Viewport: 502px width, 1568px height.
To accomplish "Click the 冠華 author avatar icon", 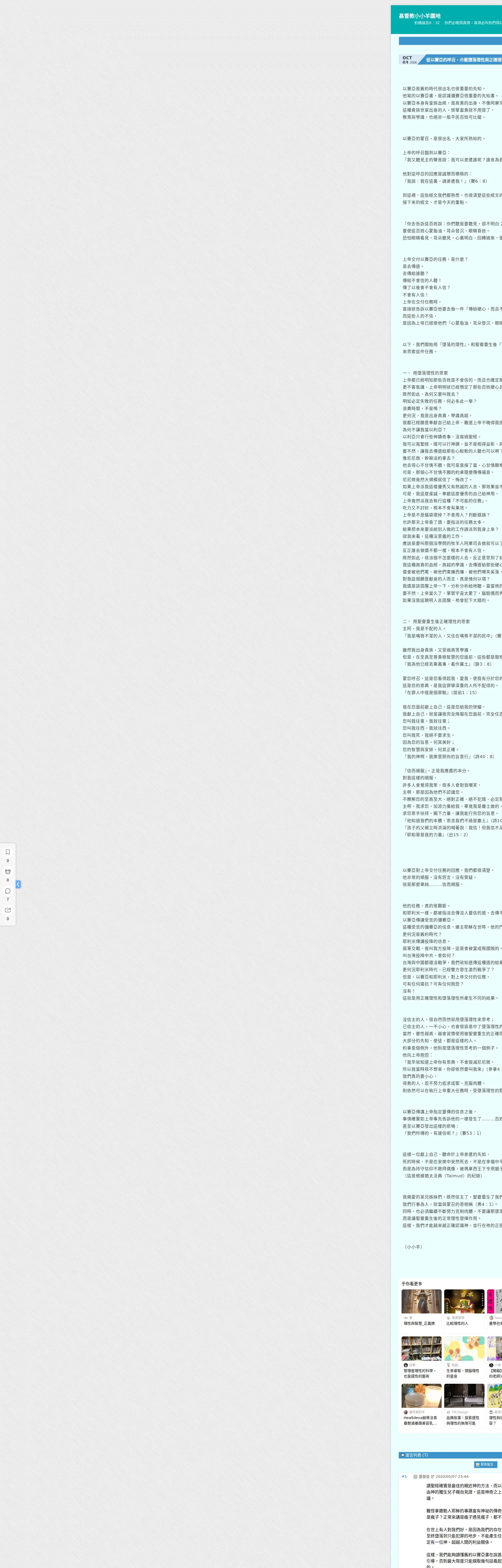I will pyautogui.click(x=406, y=1365).
